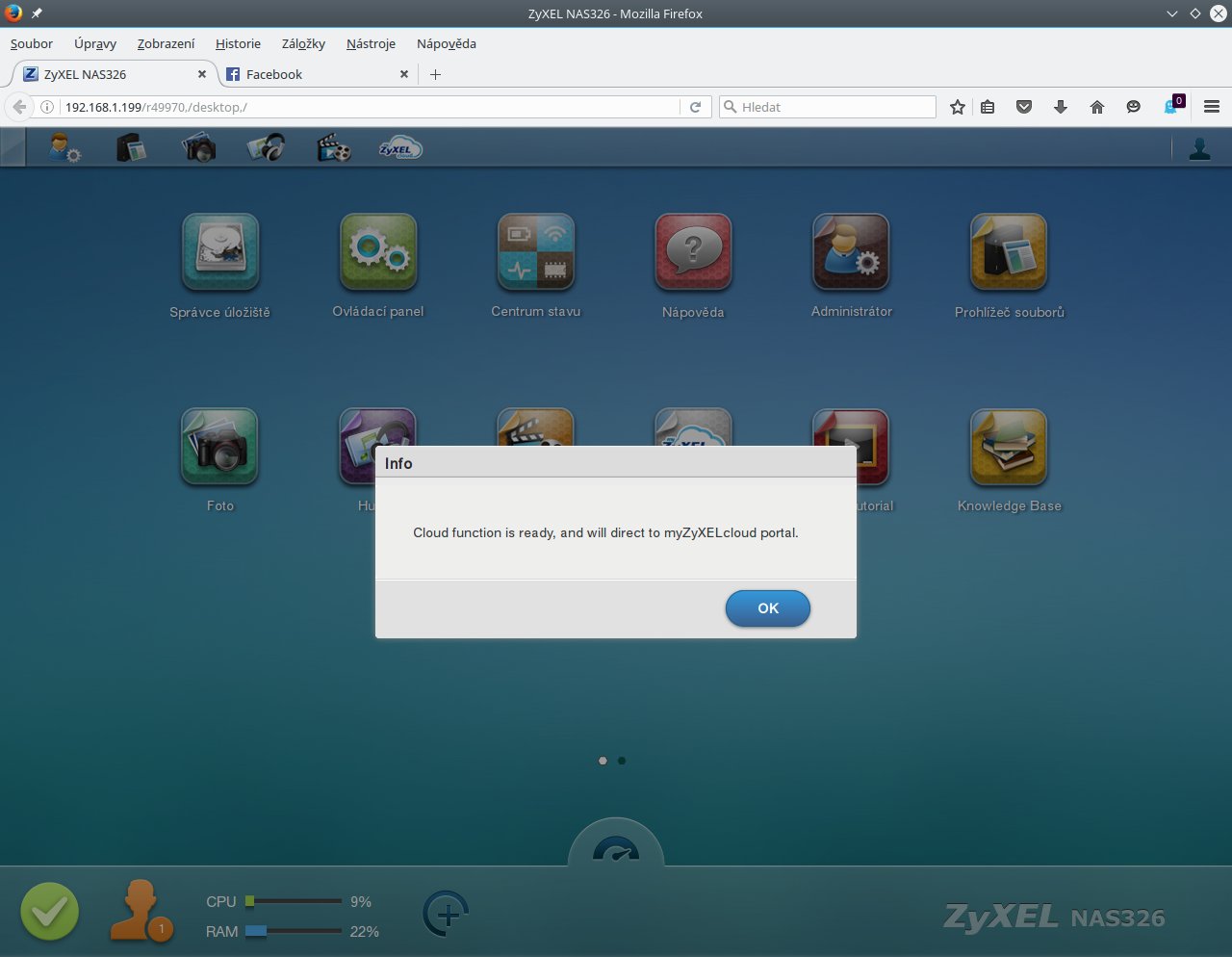Image resolution: width=1232 pixels, height=957 pixels.
Task: Open the Knowledge Base books icon
Action: tap(1009, 446)
